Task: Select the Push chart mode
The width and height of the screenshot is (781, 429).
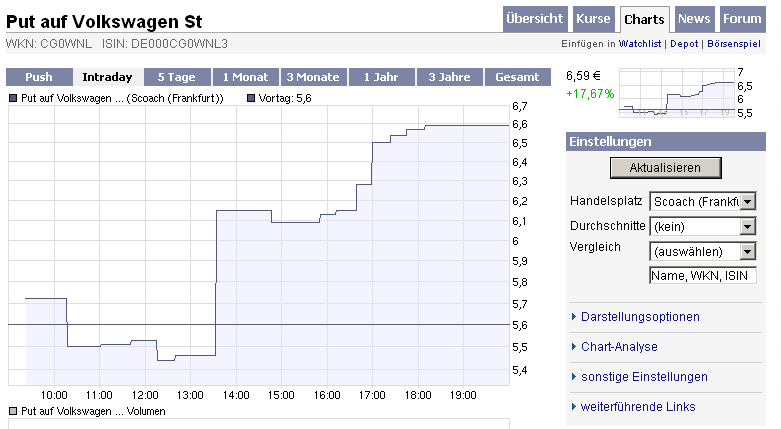Action: click(x=39, y=77)
